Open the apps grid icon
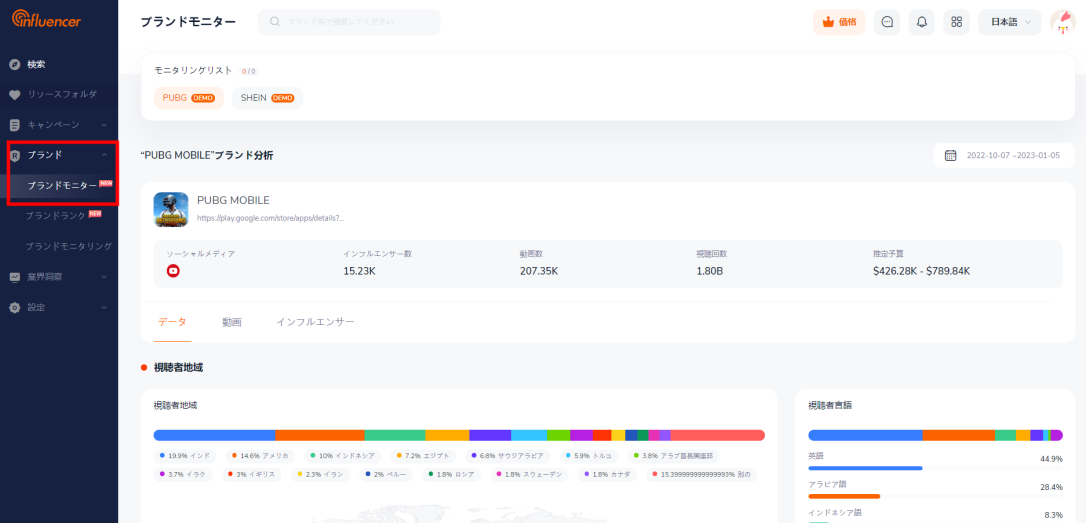 coord(956,22)
